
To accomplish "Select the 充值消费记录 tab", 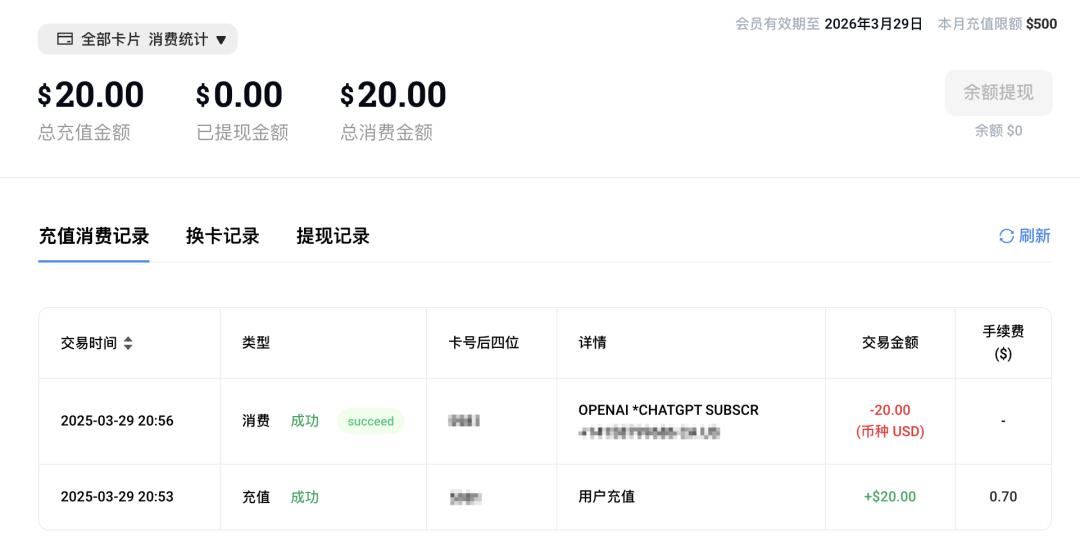I will 94,236.
